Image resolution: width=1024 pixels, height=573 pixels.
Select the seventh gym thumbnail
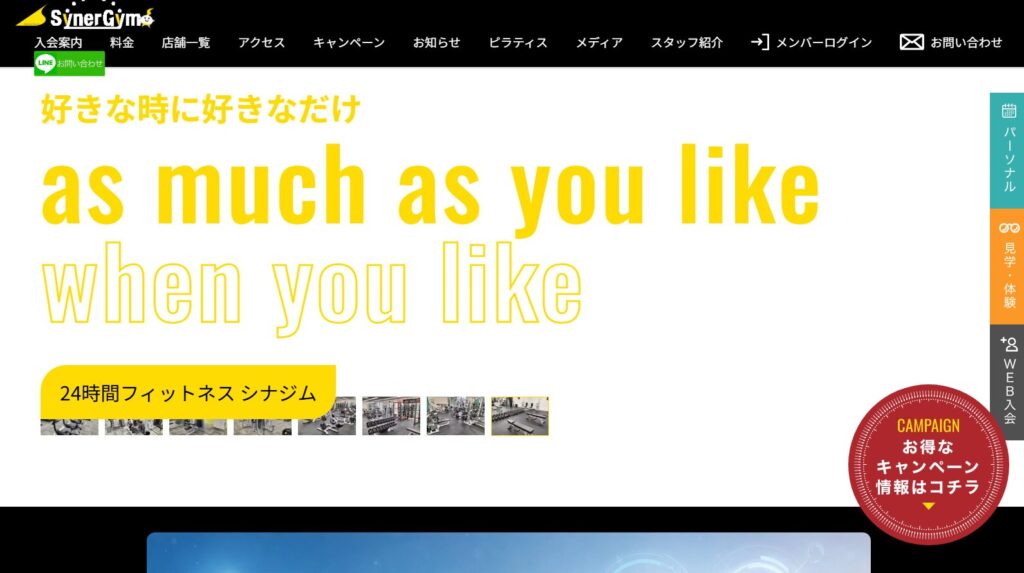pos(456,416)
